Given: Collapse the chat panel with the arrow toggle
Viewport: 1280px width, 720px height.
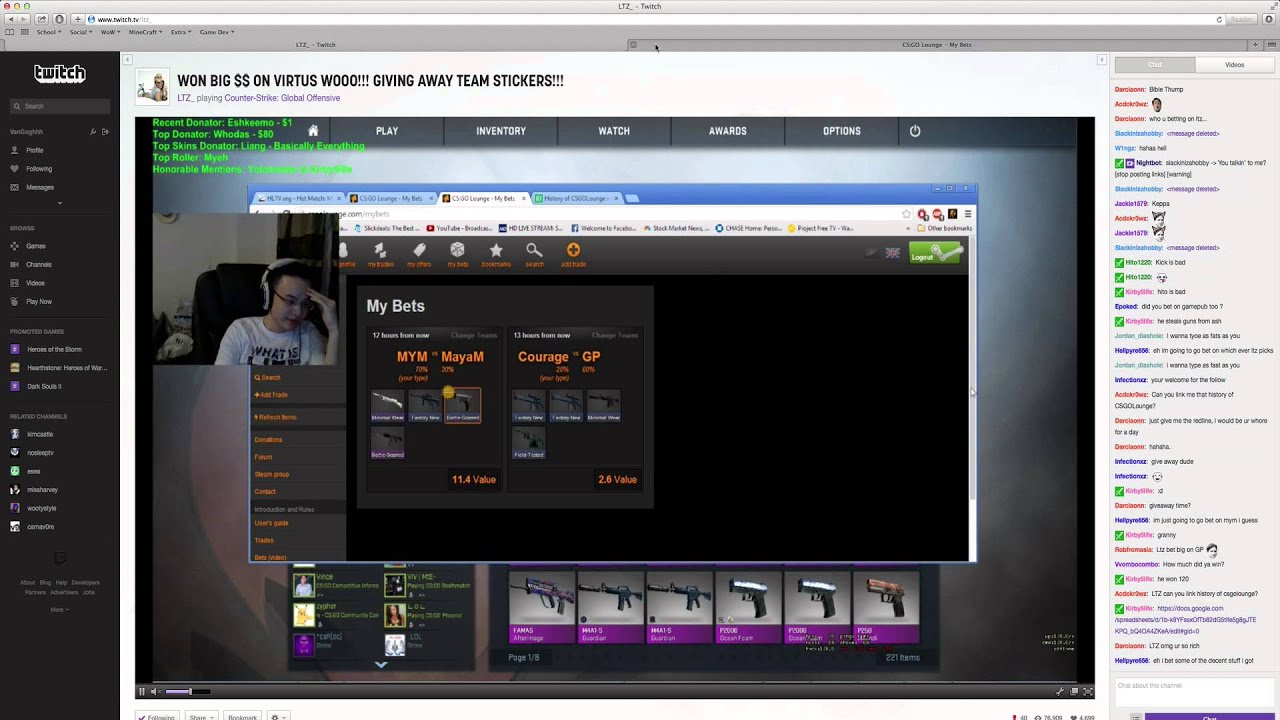Looking at the screenshot, I should pyautogui.click(x=1101, y=60).
